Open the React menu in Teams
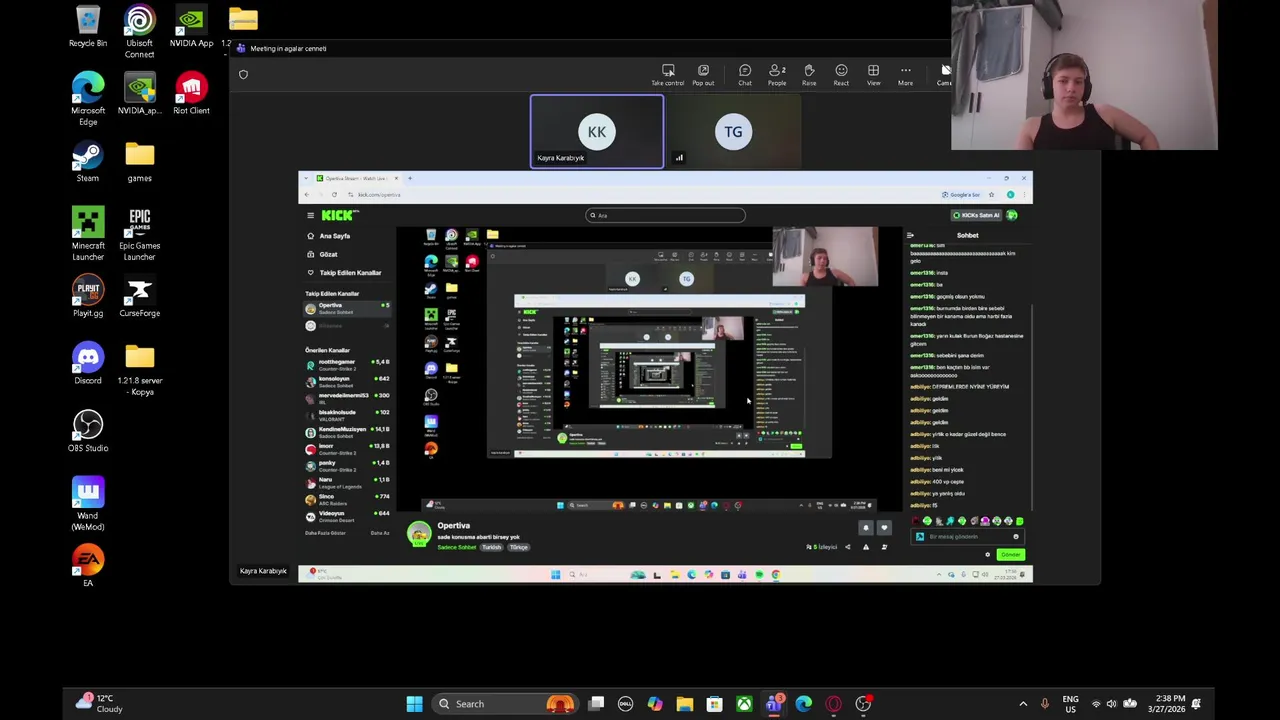 841,75
